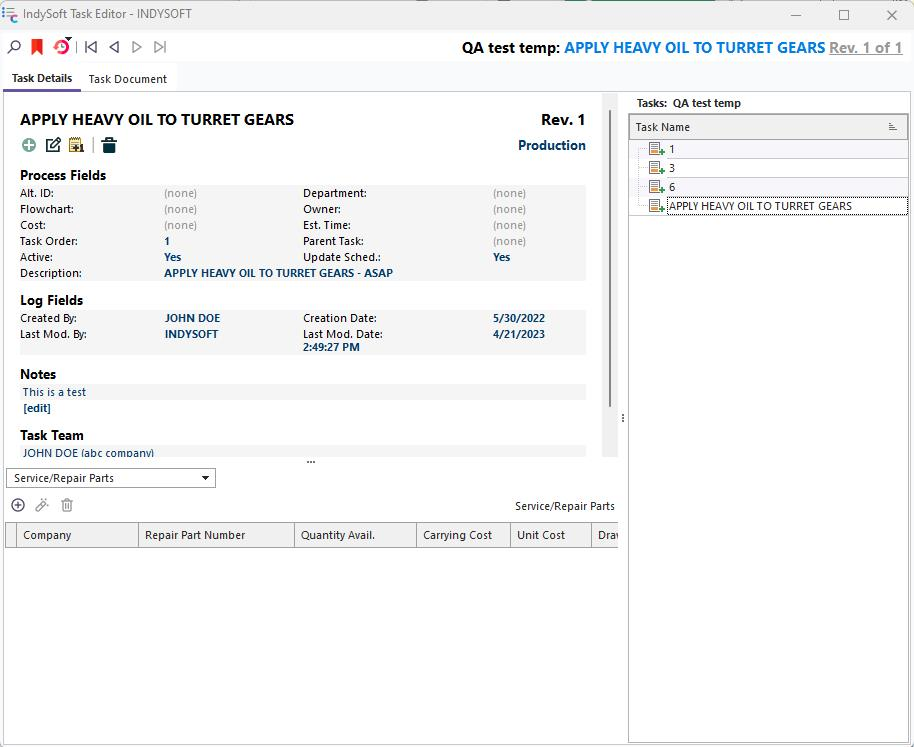This screenshot has height=747, width=914.
Task: Click the new revision notepad icon
Action: point(76,145)
